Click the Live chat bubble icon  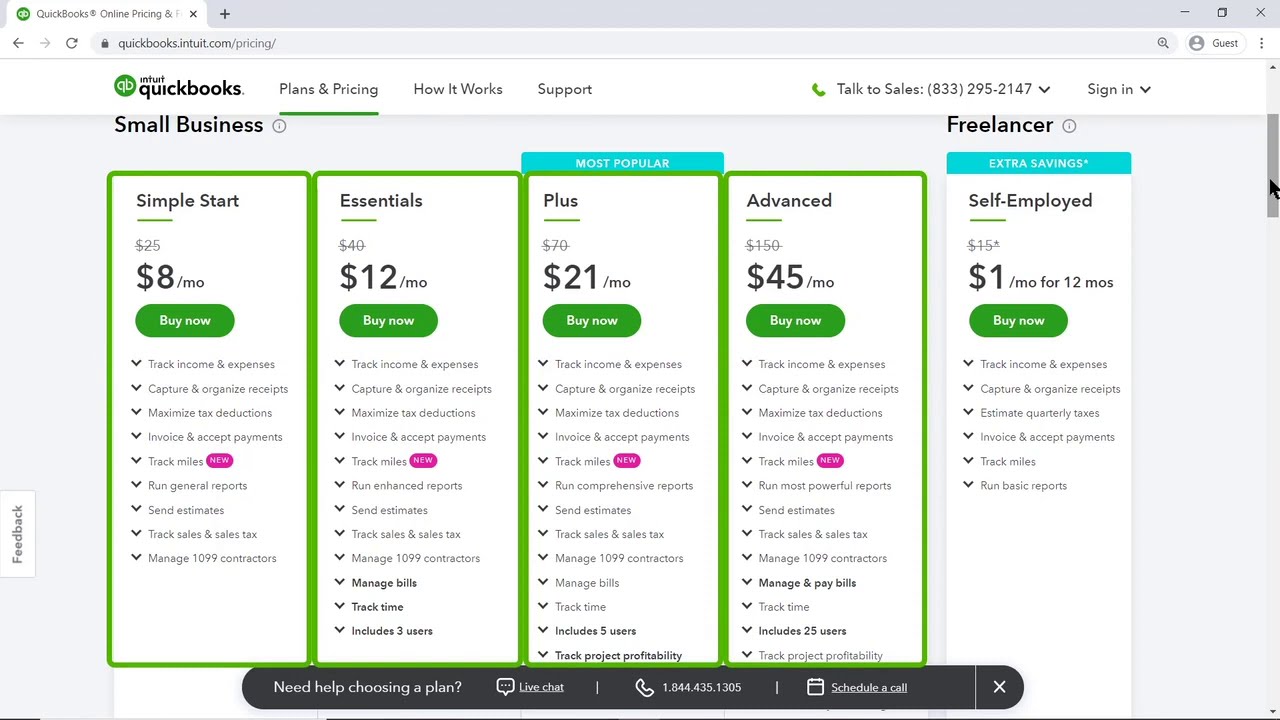tap(505, 687)
